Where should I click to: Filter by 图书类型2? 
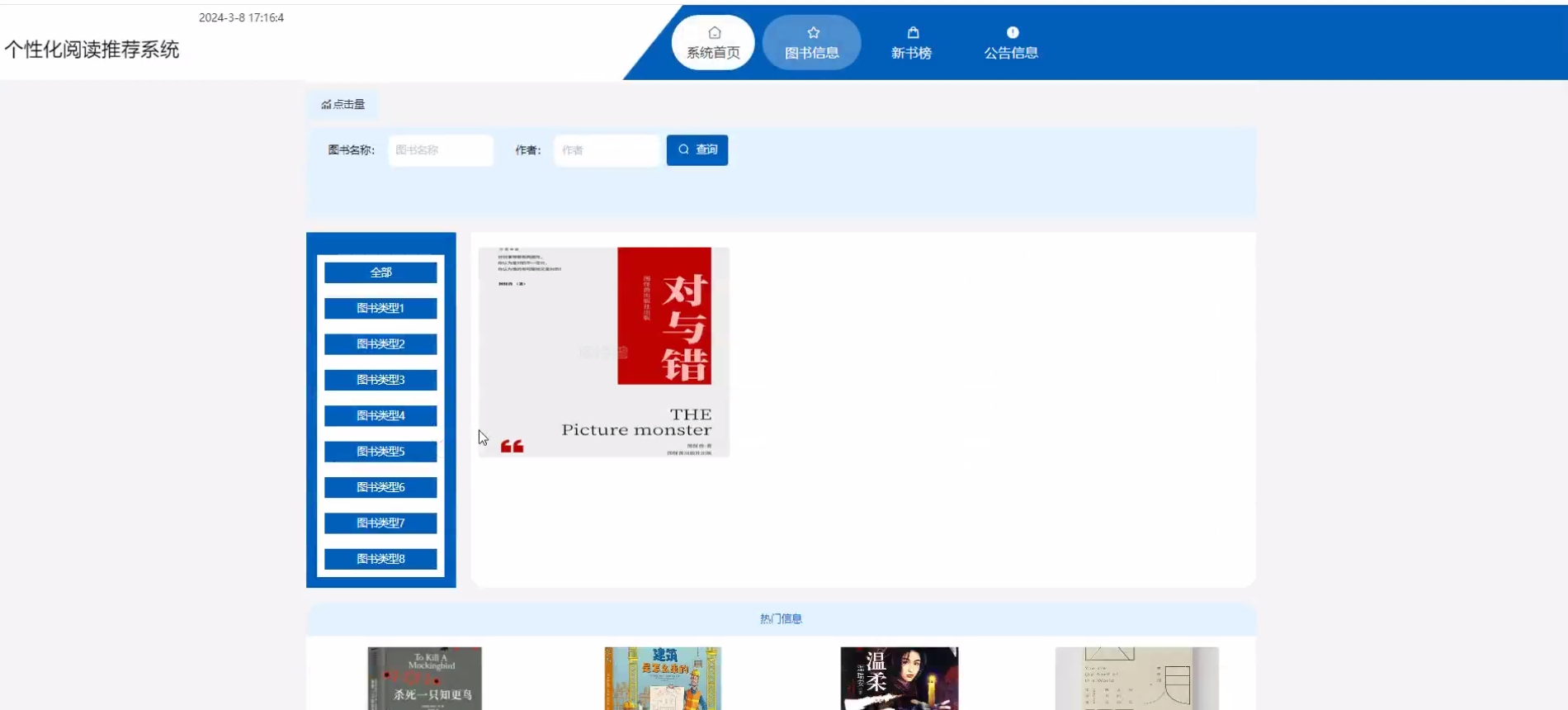click(x=380, y=344)
